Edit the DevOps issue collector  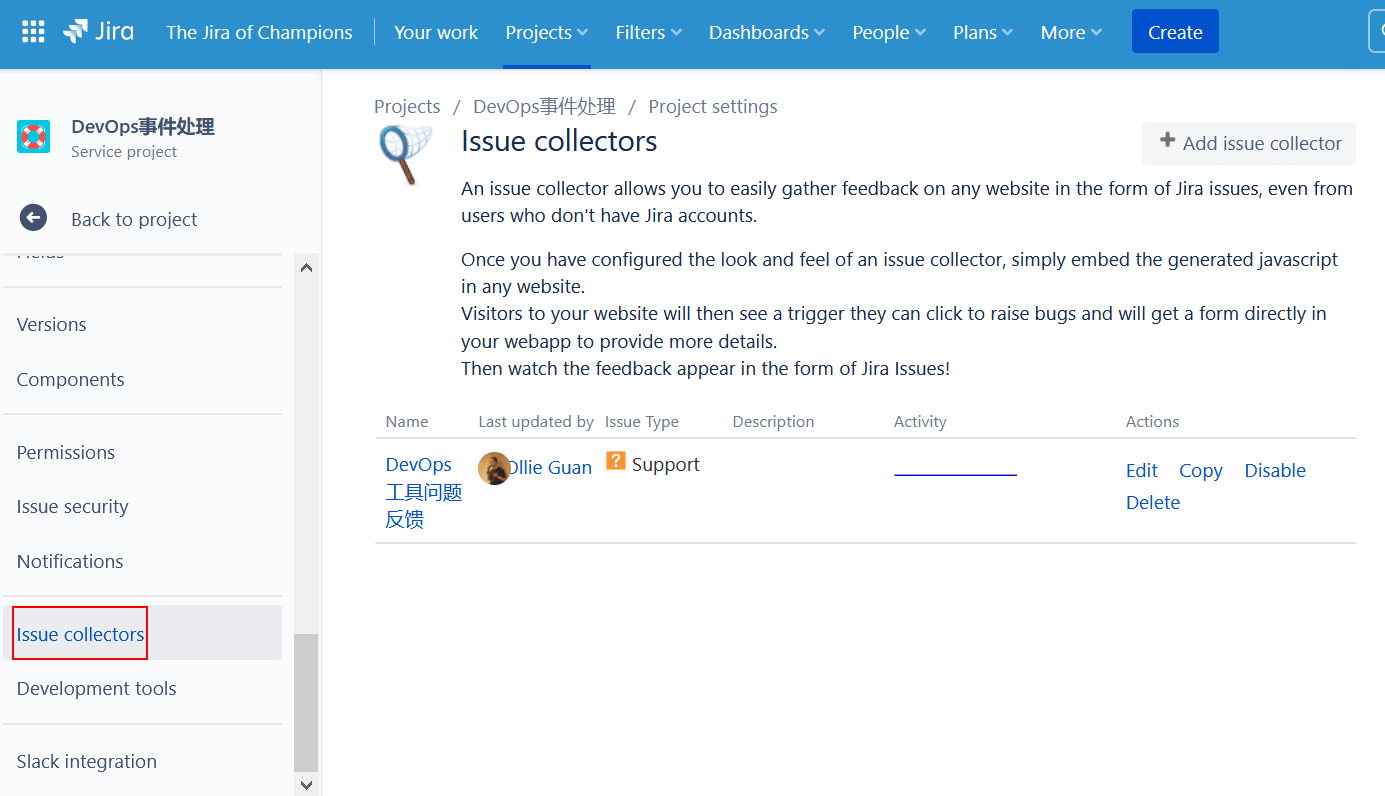click(1141, 470)
